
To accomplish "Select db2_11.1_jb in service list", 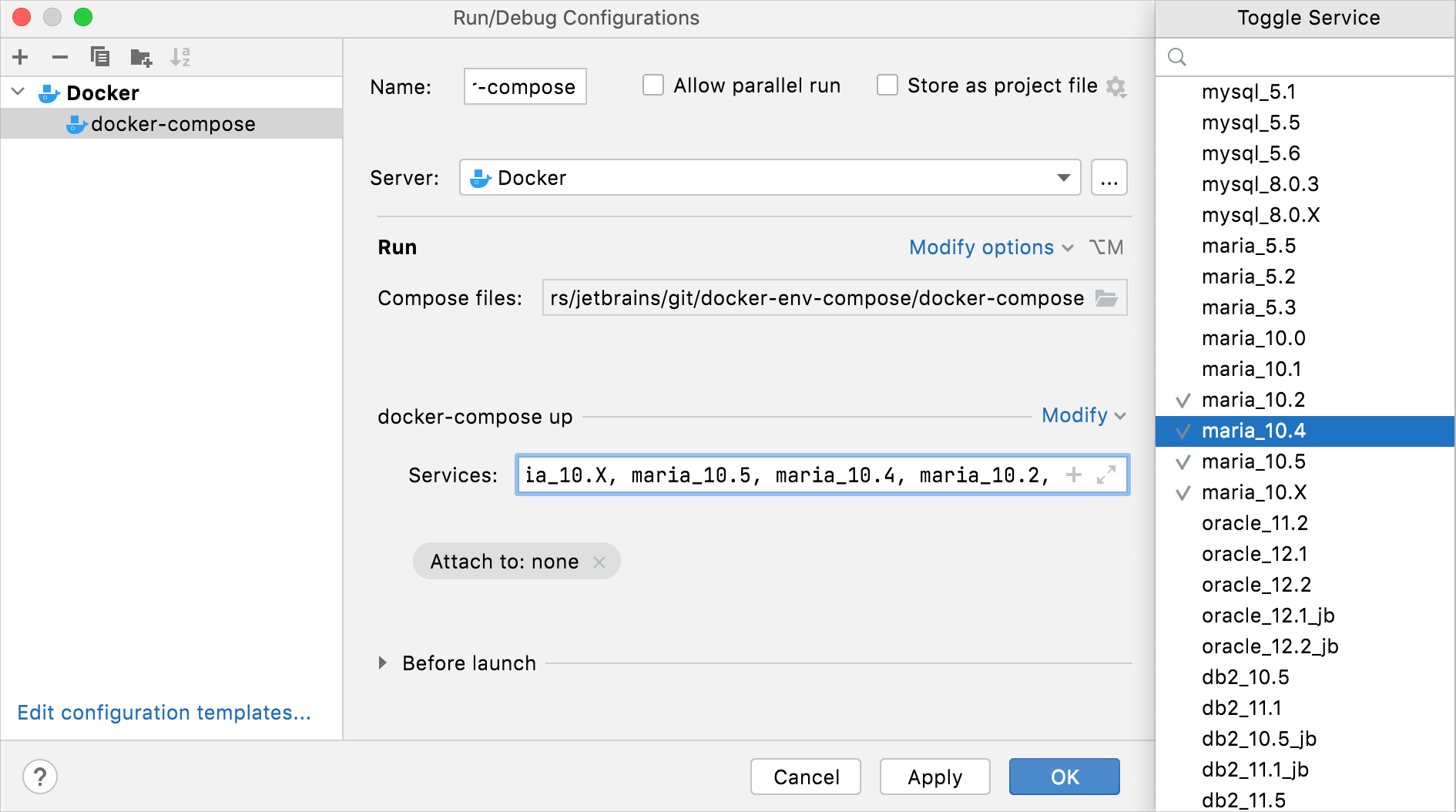I will tap(1305, 770).
